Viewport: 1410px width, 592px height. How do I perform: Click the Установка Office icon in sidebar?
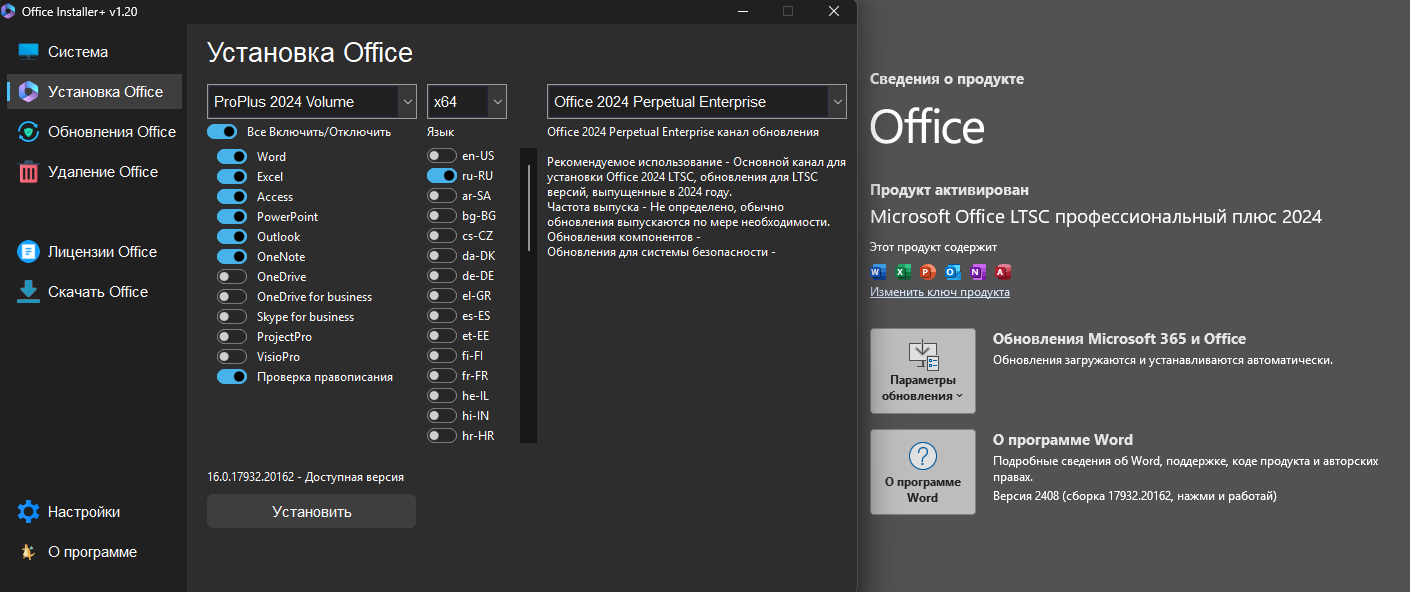(28, 91)
